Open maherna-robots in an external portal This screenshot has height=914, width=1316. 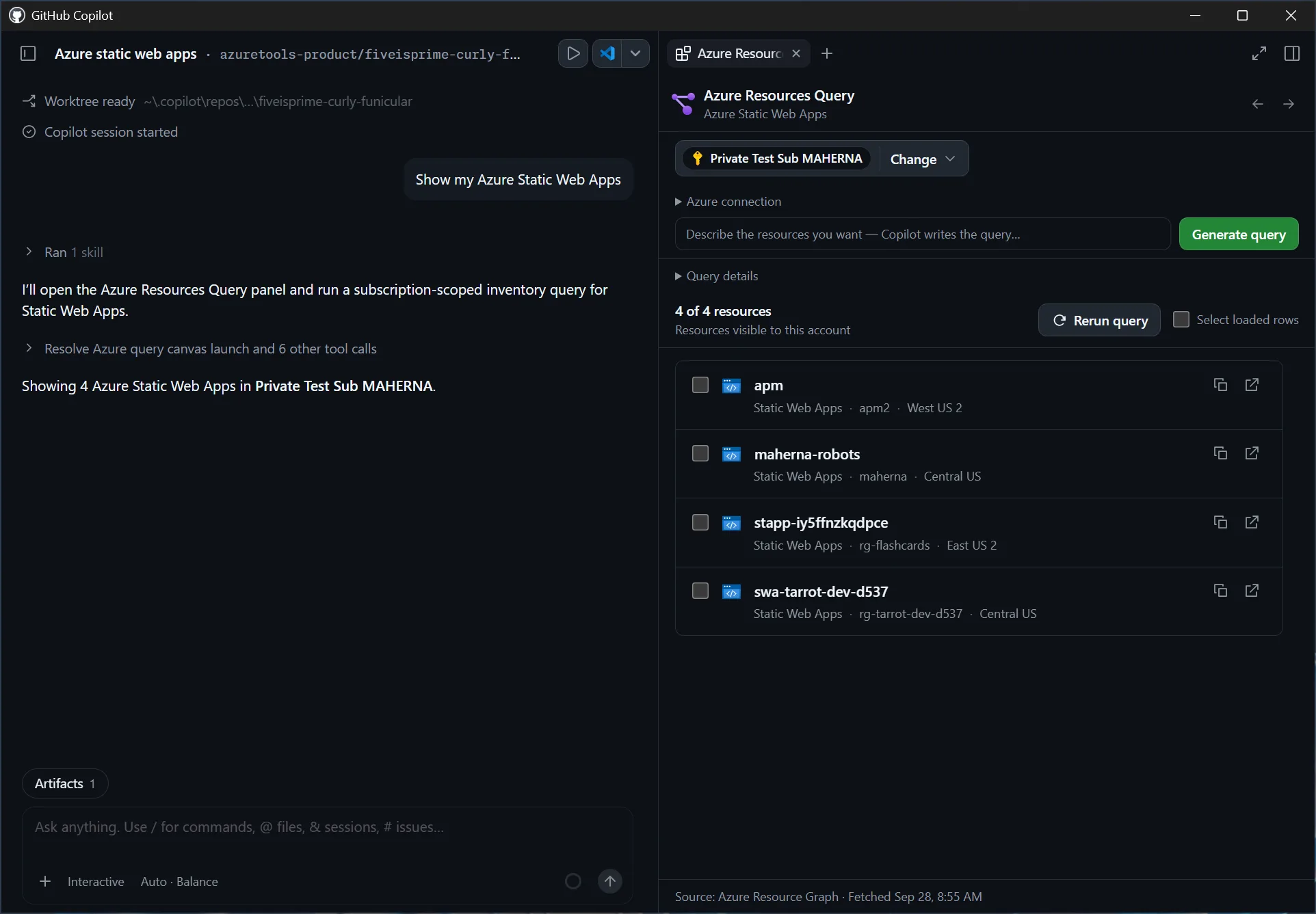pyautogui.click(x=1252, y=453)
